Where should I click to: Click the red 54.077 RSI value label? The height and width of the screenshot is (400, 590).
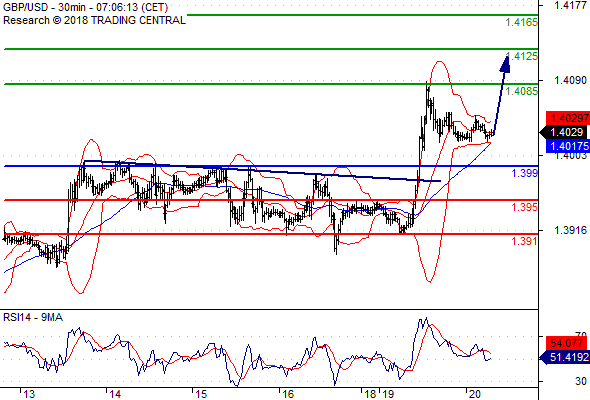[x=566, y=343]
